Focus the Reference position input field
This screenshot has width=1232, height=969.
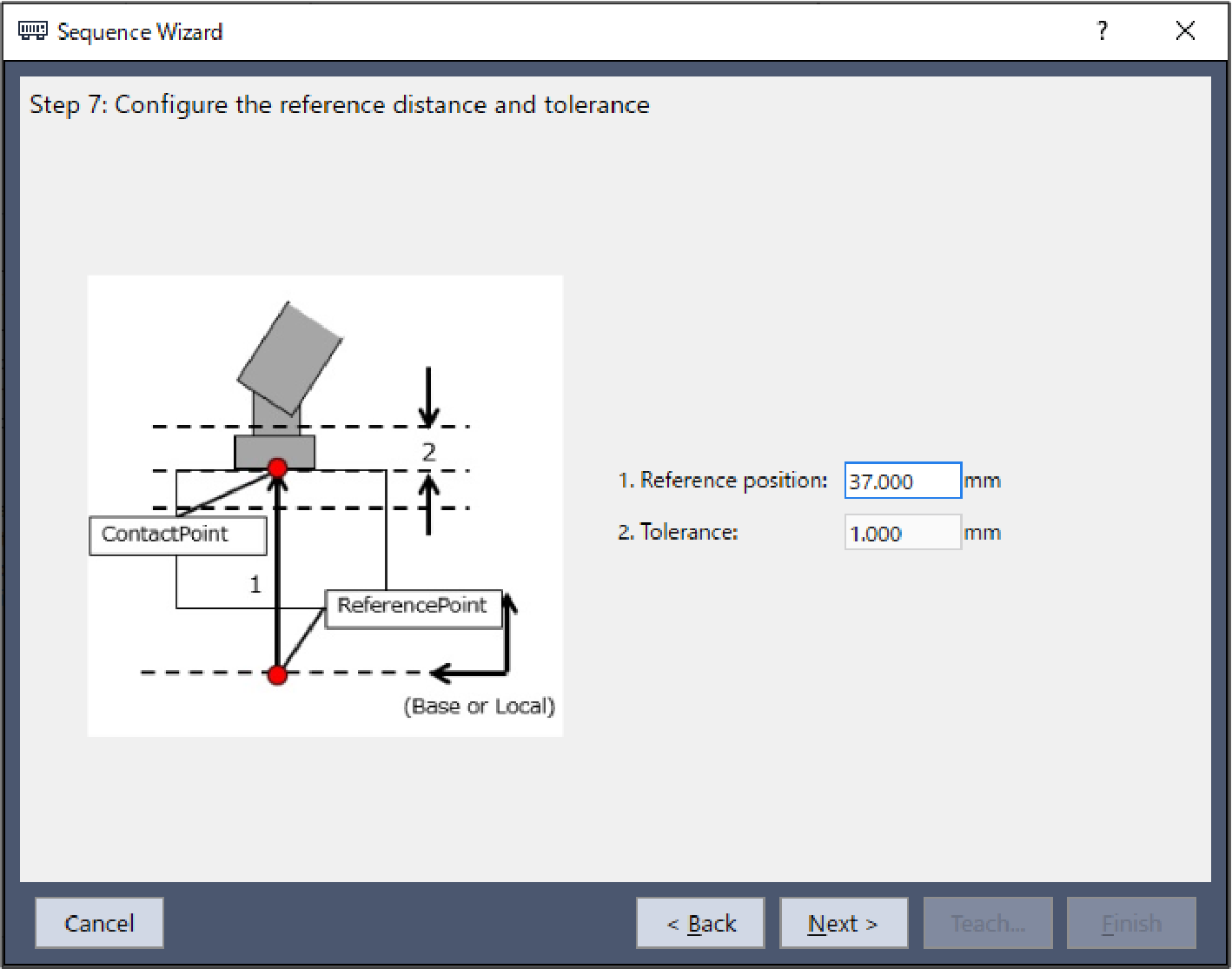[x=902, y=481]
